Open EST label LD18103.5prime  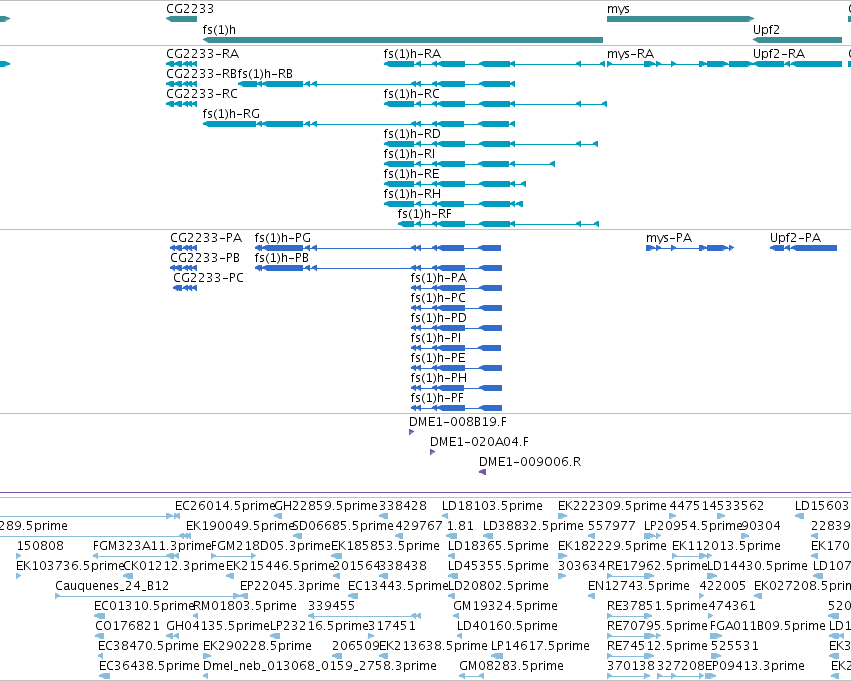(492, 506)
